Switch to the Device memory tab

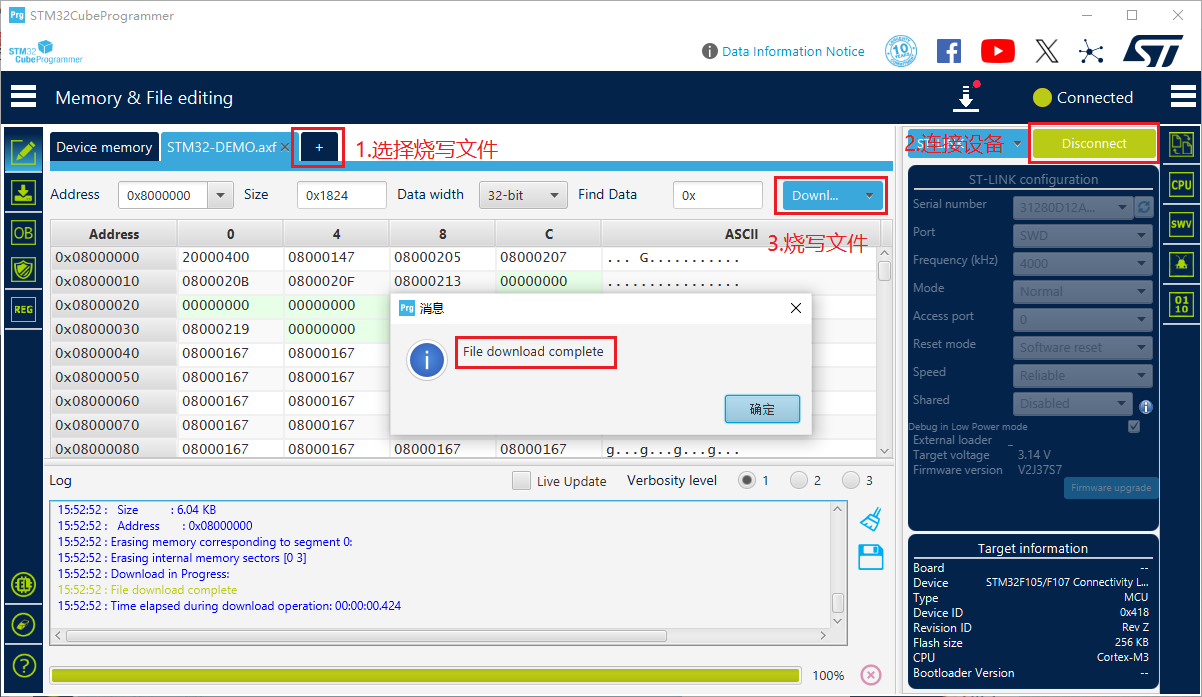[104, 147]
